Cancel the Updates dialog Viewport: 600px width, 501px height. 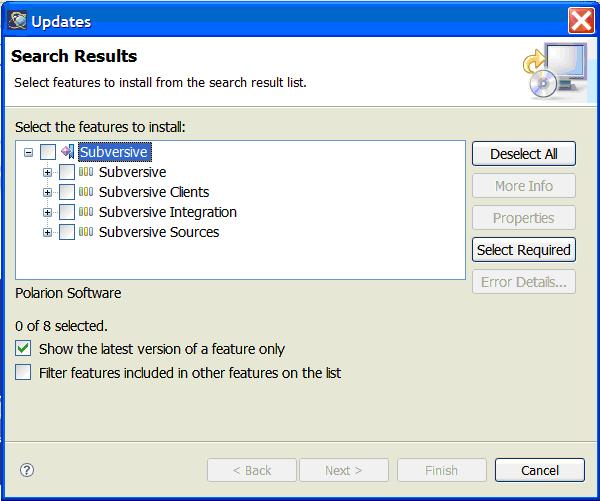coord(539,470)
